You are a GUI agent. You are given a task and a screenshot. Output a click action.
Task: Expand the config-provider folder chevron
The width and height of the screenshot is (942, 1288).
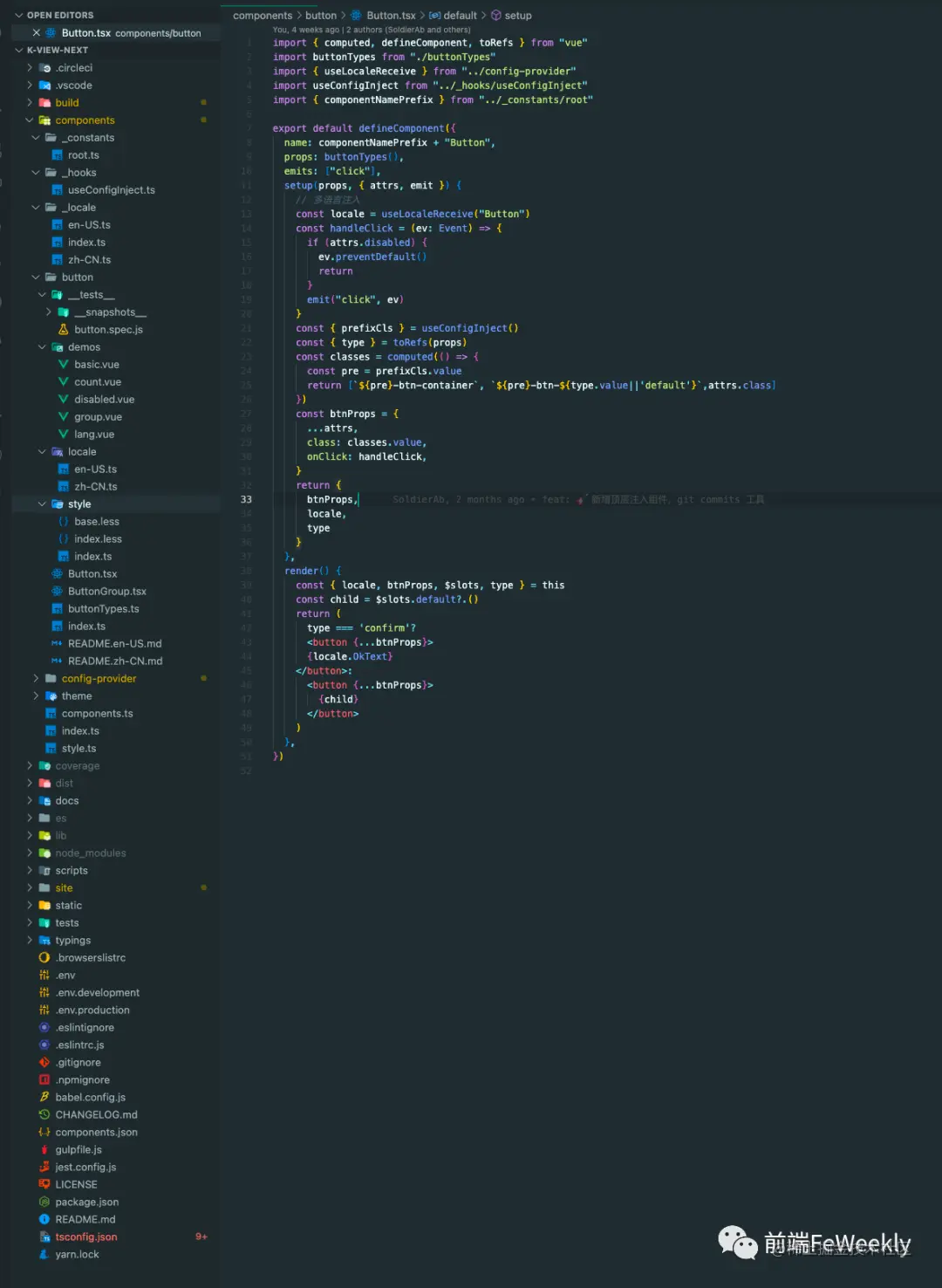point(36,678)
